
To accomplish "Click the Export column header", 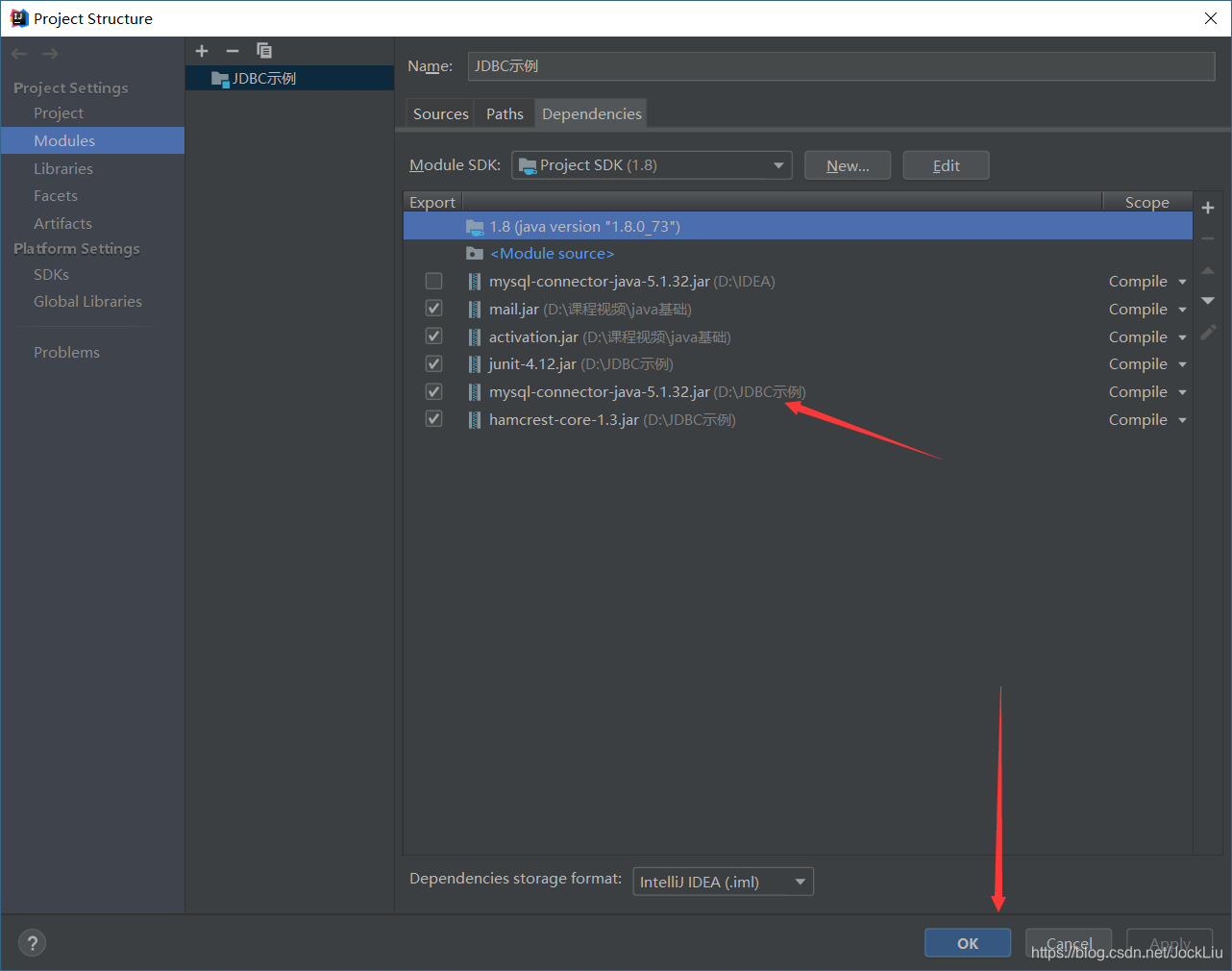I will click(432, 202).
